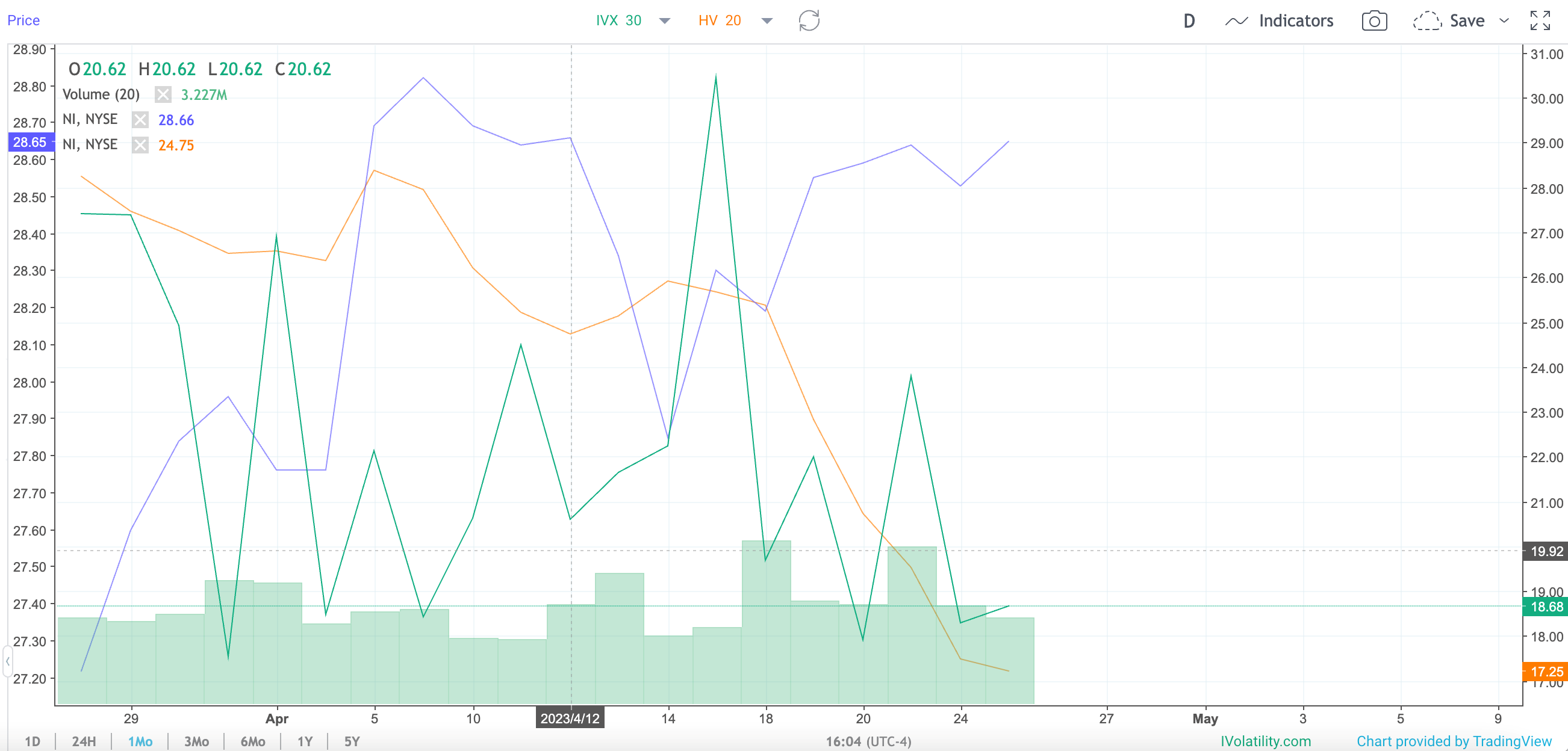1568x751 pixels.
Task: Expand the Save options chevron
Action: 1504,20
